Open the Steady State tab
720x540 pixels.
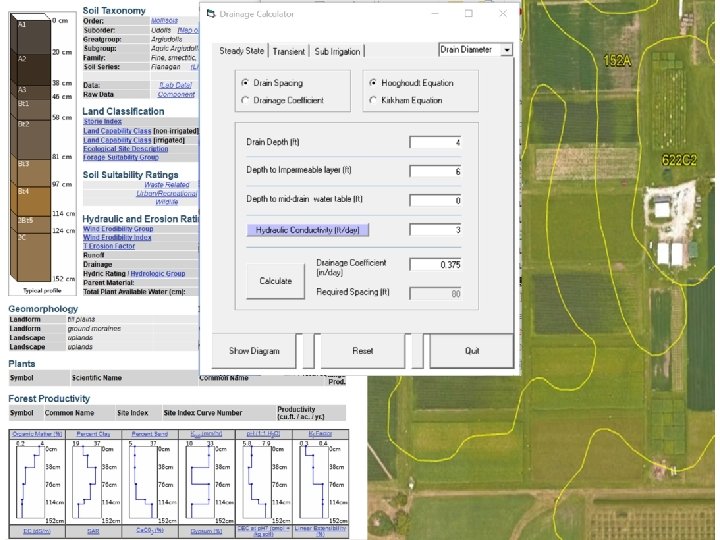pyautogui.click(x=242, y=51)
